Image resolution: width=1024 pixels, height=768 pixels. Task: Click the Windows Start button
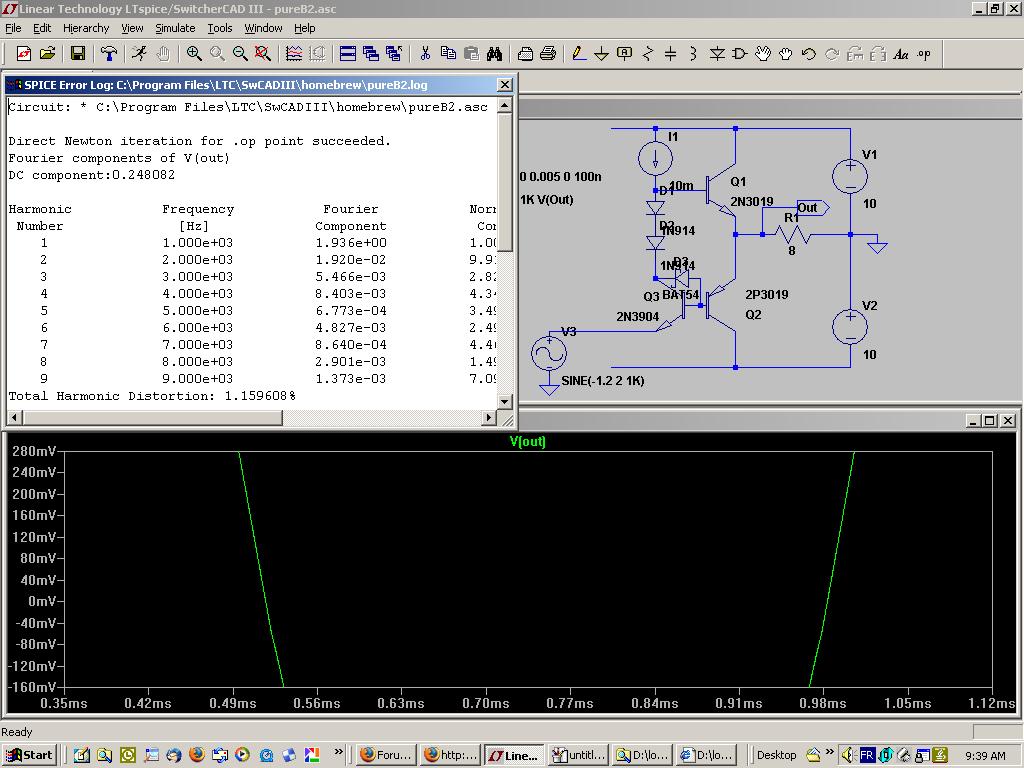click(x=29, y=755)
